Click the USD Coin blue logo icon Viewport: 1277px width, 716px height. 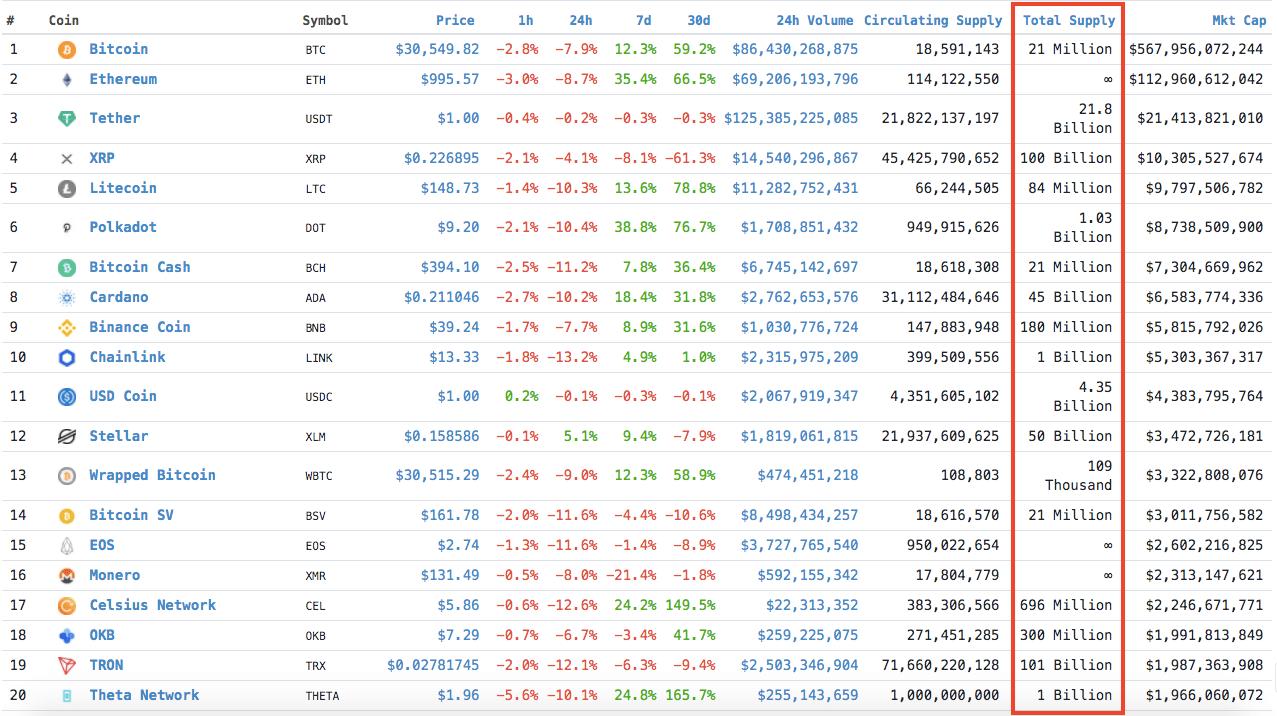pyautogui.click(x=67, y=397)
